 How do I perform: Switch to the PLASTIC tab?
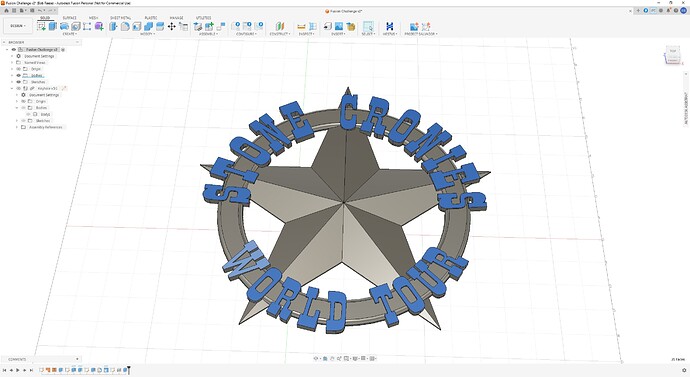point(151,18)
